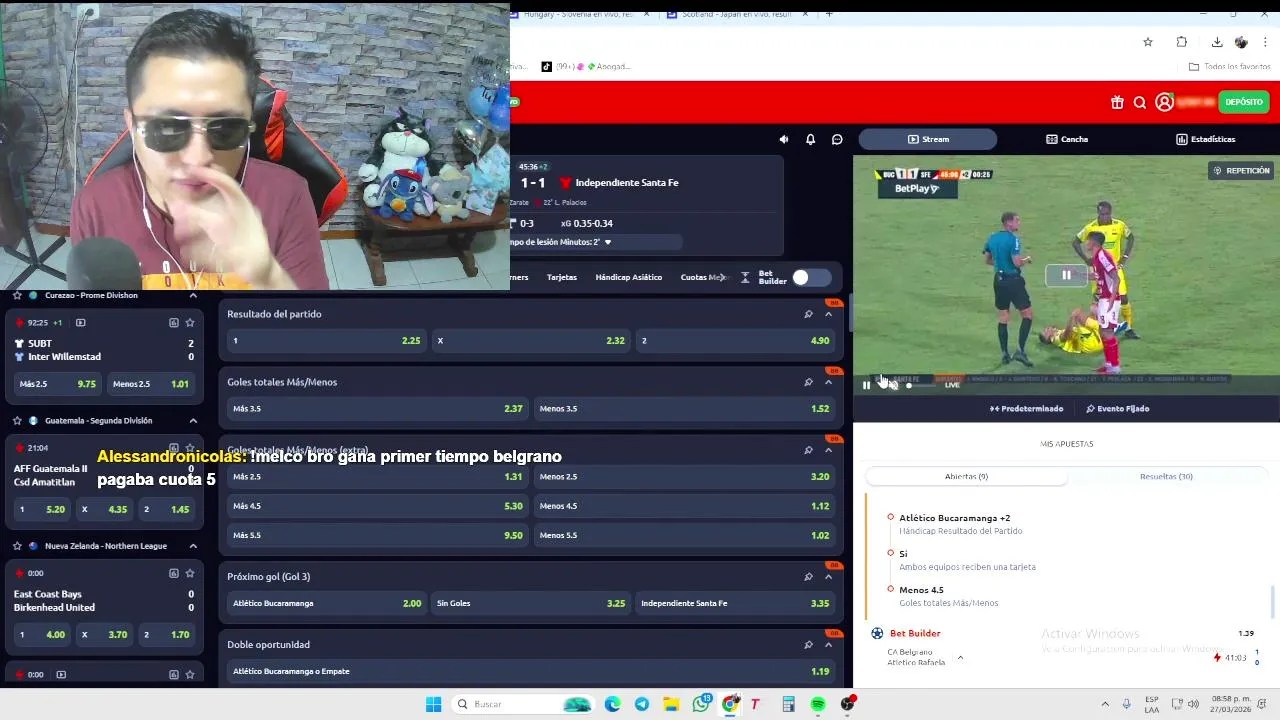Star the East Coast Bays match
The image size is (1280, 720).
point(190,573)
